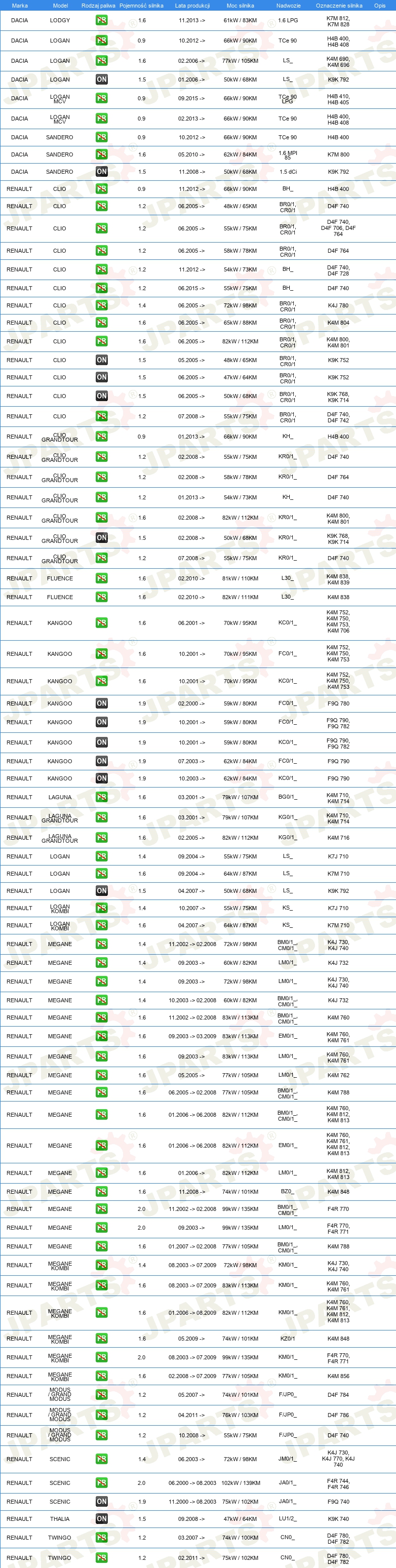
Task: Click ON icon in Scenic 1.9 row
Action: [102, 1502]
